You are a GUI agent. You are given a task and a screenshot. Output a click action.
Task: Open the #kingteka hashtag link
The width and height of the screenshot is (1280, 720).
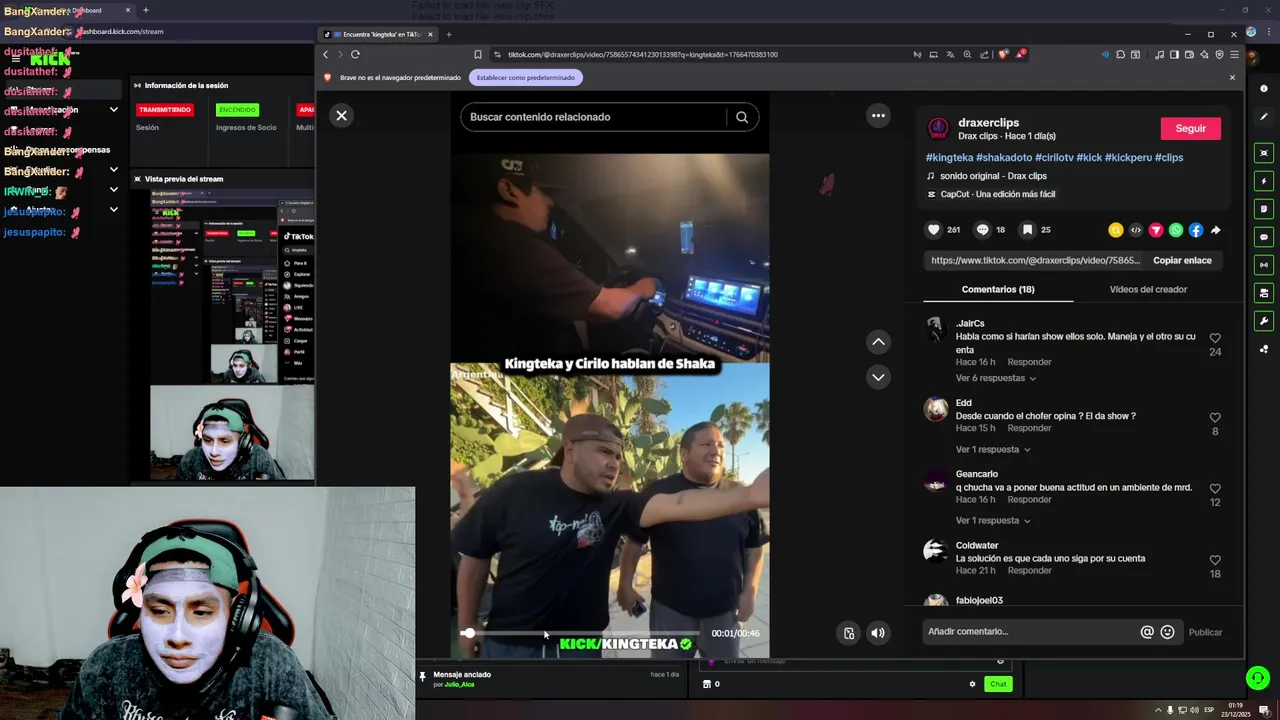(949, 157)
